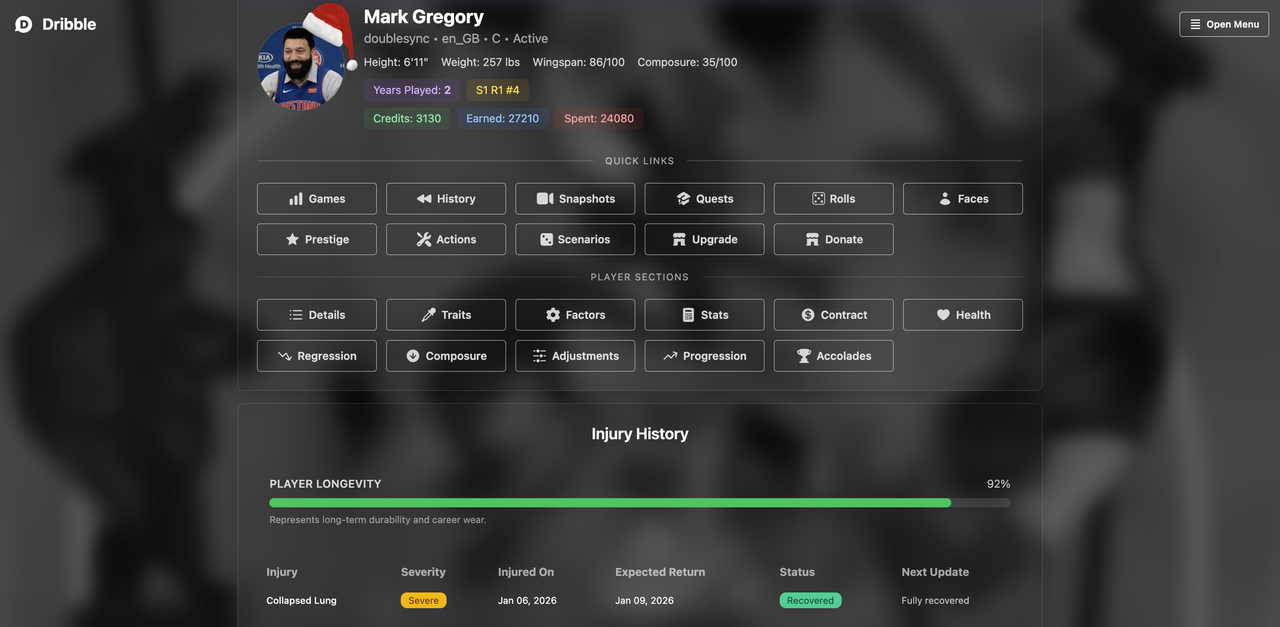
Task: Switch to the Contract section
Action: 834,315
